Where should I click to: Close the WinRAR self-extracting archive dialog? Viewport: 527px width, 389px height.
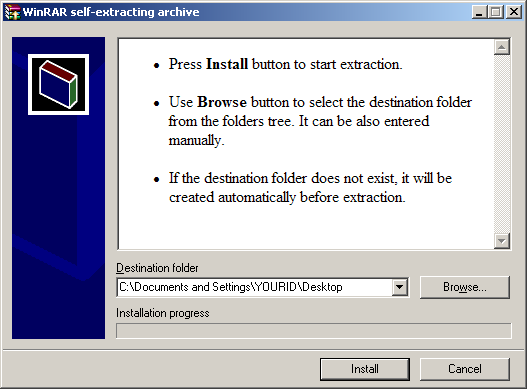click(x=514, y=12)
